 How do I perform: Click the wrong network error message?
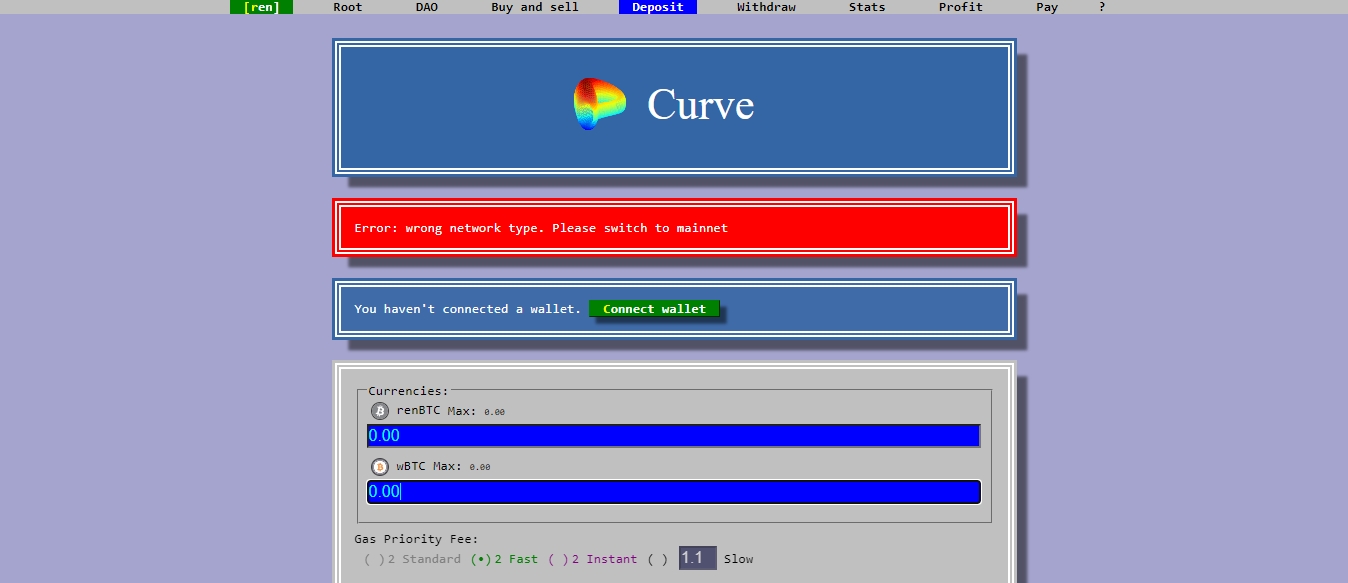pos(541,228)
